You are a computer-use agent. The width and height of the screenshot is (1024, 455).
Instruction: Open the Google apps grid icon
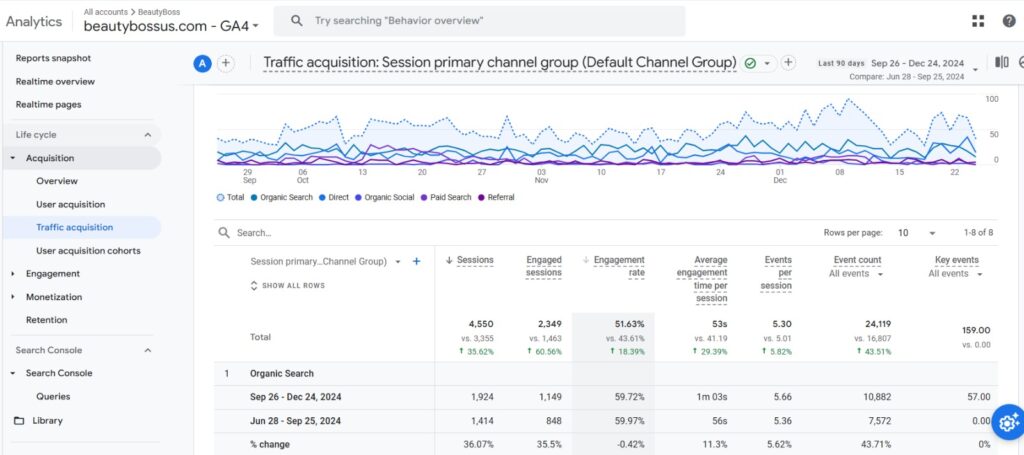click(x=977, y=21)
